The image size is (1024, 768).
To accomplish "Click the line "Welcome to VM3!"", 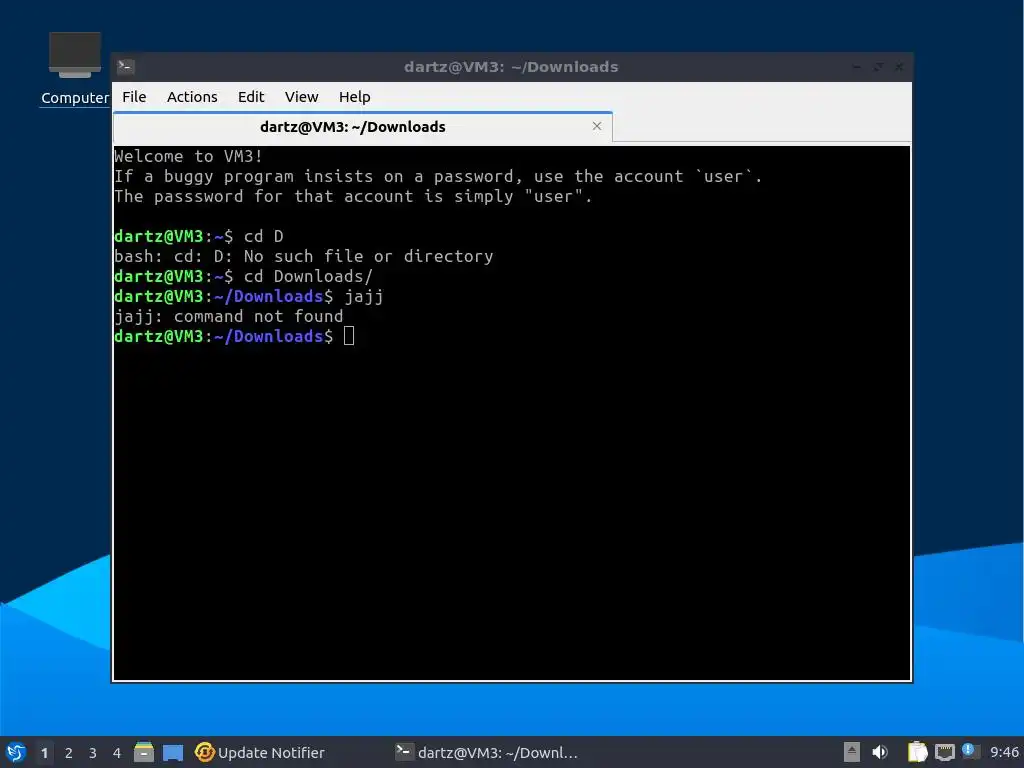I will pyautogui.click(x=189, y=156).
